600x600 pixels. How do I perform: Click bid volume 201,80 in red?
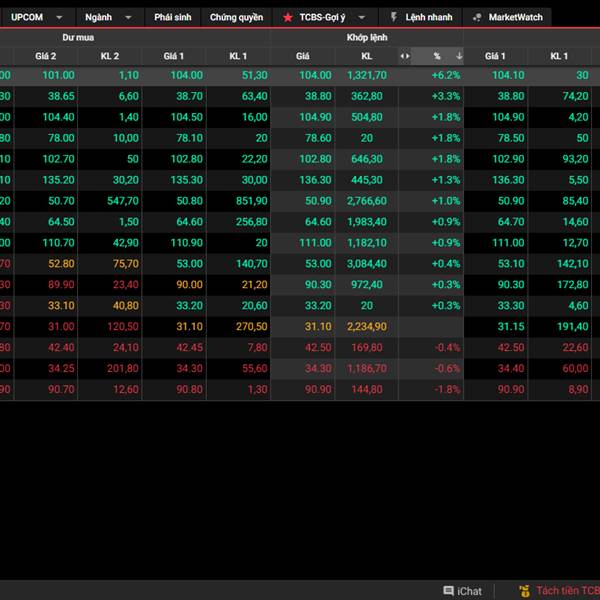tap(123, 368)
